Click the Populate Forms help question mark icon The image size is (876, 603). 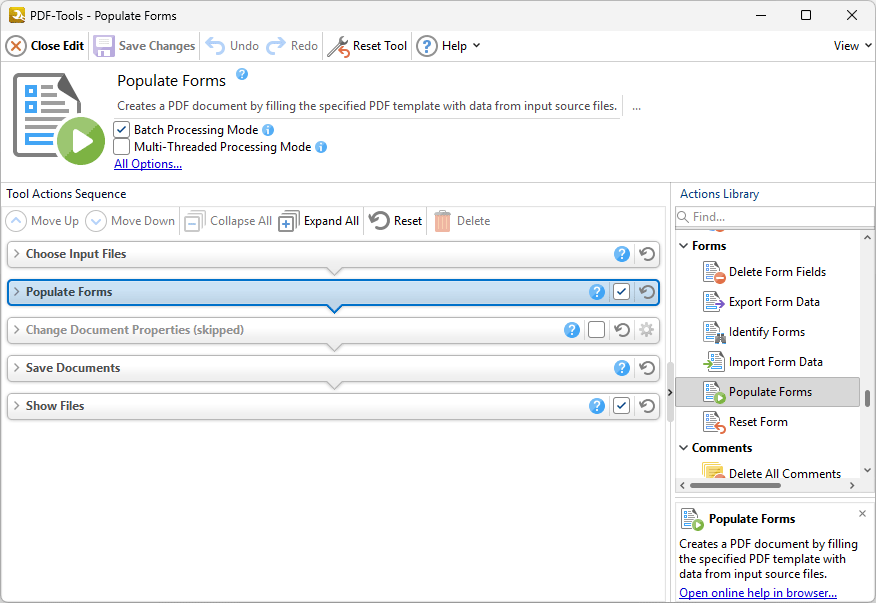pos(241,74)
